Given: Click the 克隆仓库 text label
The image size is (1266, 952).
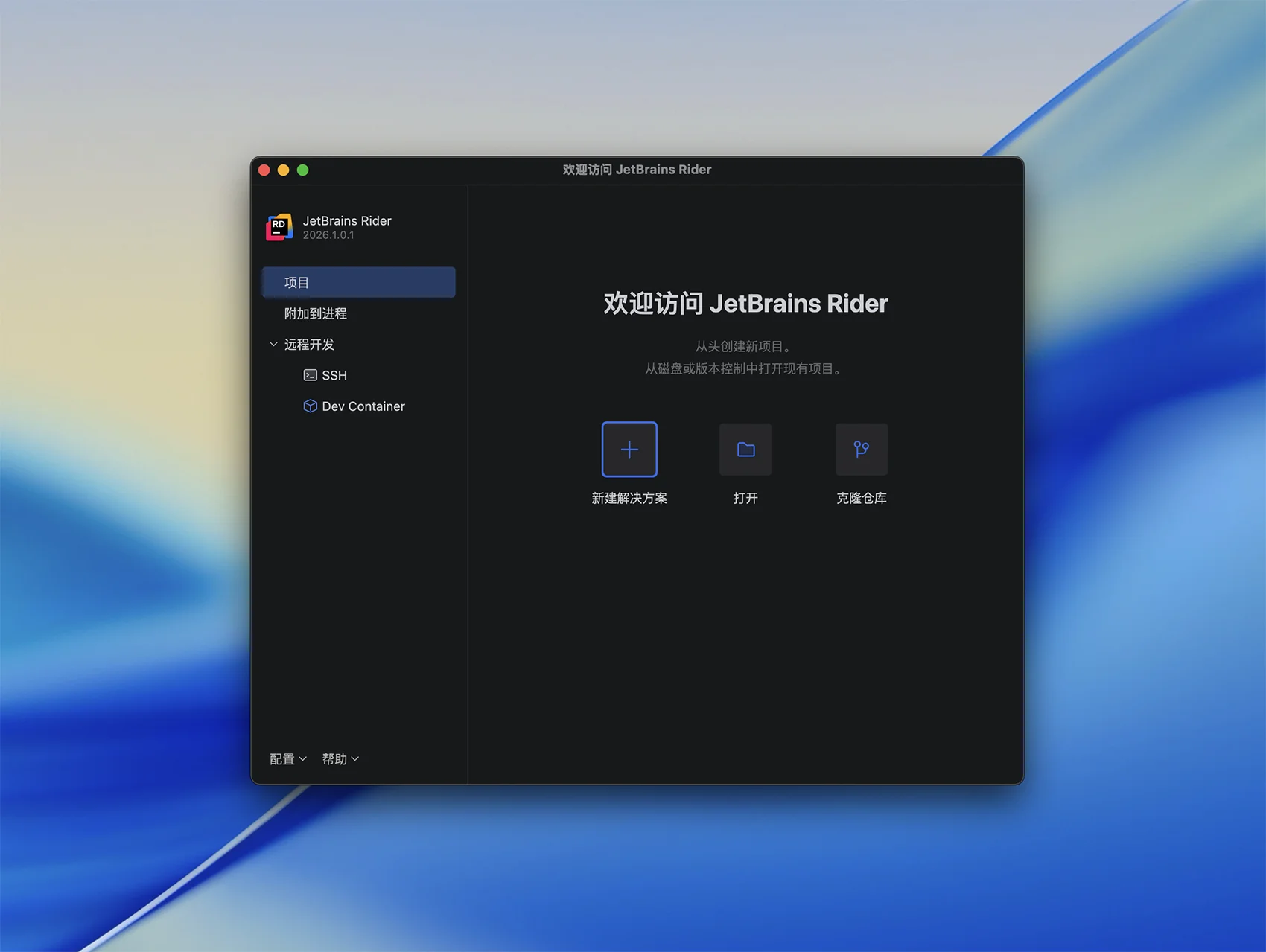Looking at the screenshot, I should [861, 499].
